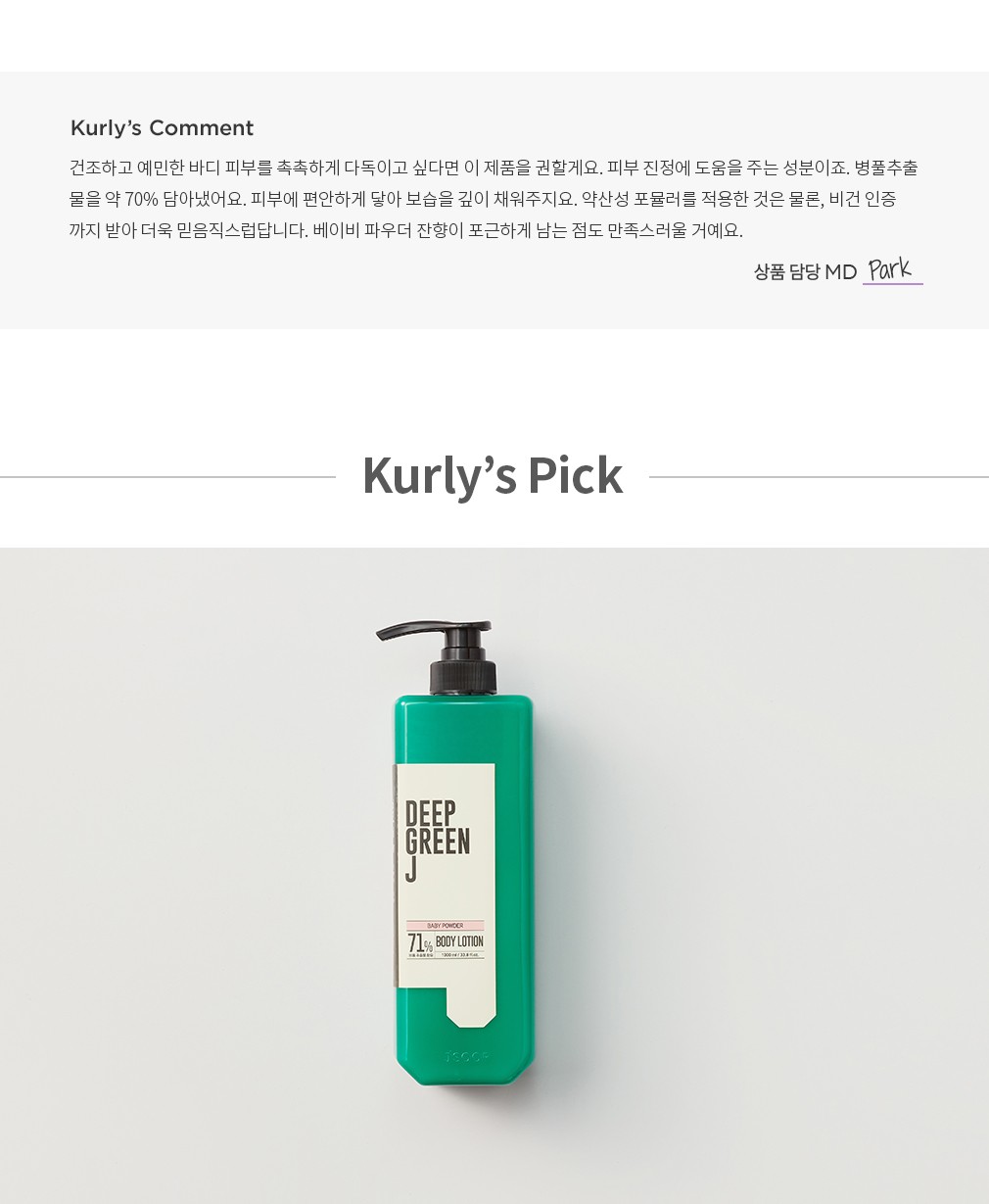The width and height of the screenshot is (989, 1204).
Task: Click the divider line right of Kurly's Pick
Action: (819, 477)
